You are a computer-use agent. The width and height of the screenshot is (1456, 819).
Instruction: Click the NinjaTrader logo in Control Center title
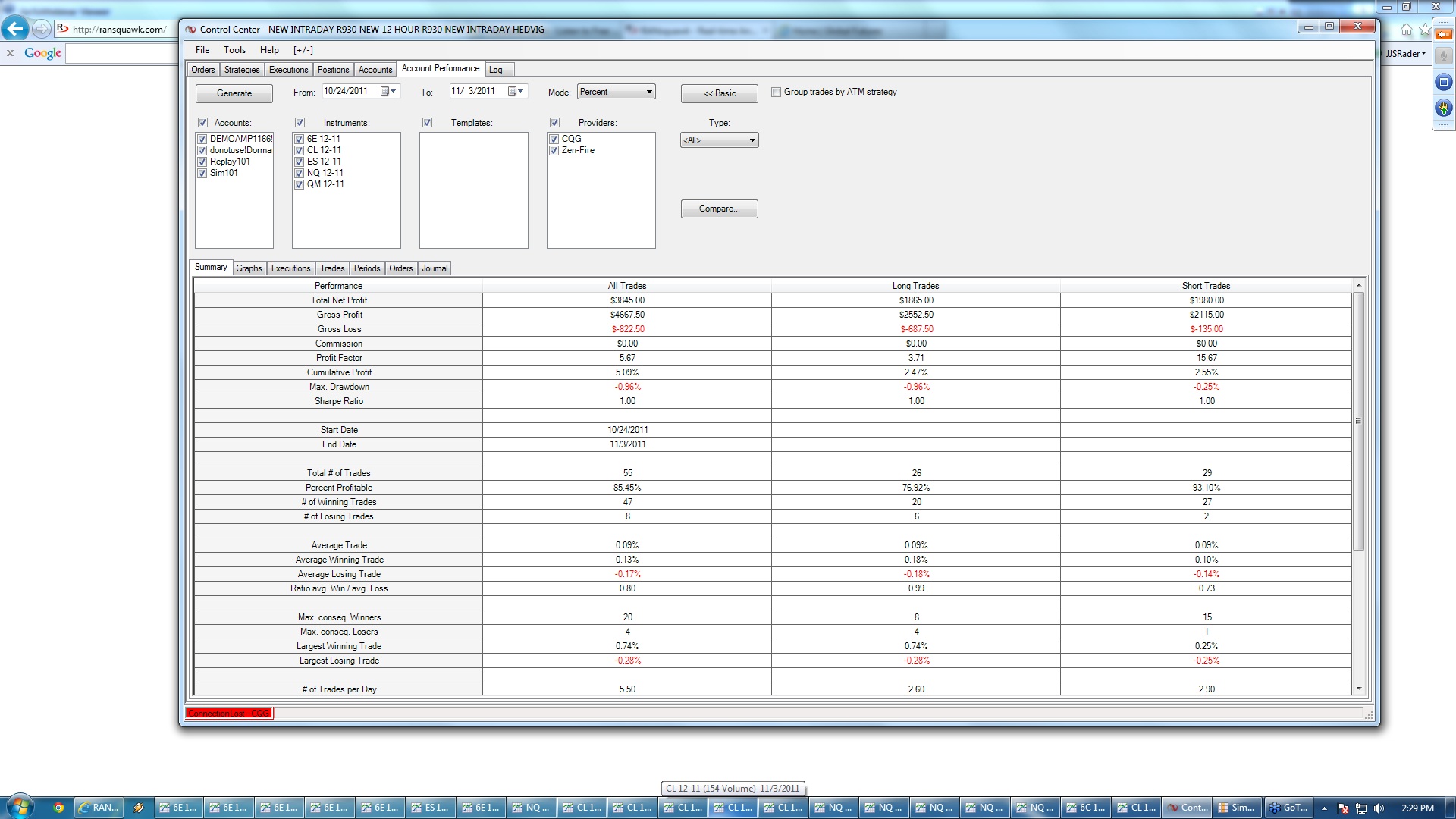coord(191,30)
